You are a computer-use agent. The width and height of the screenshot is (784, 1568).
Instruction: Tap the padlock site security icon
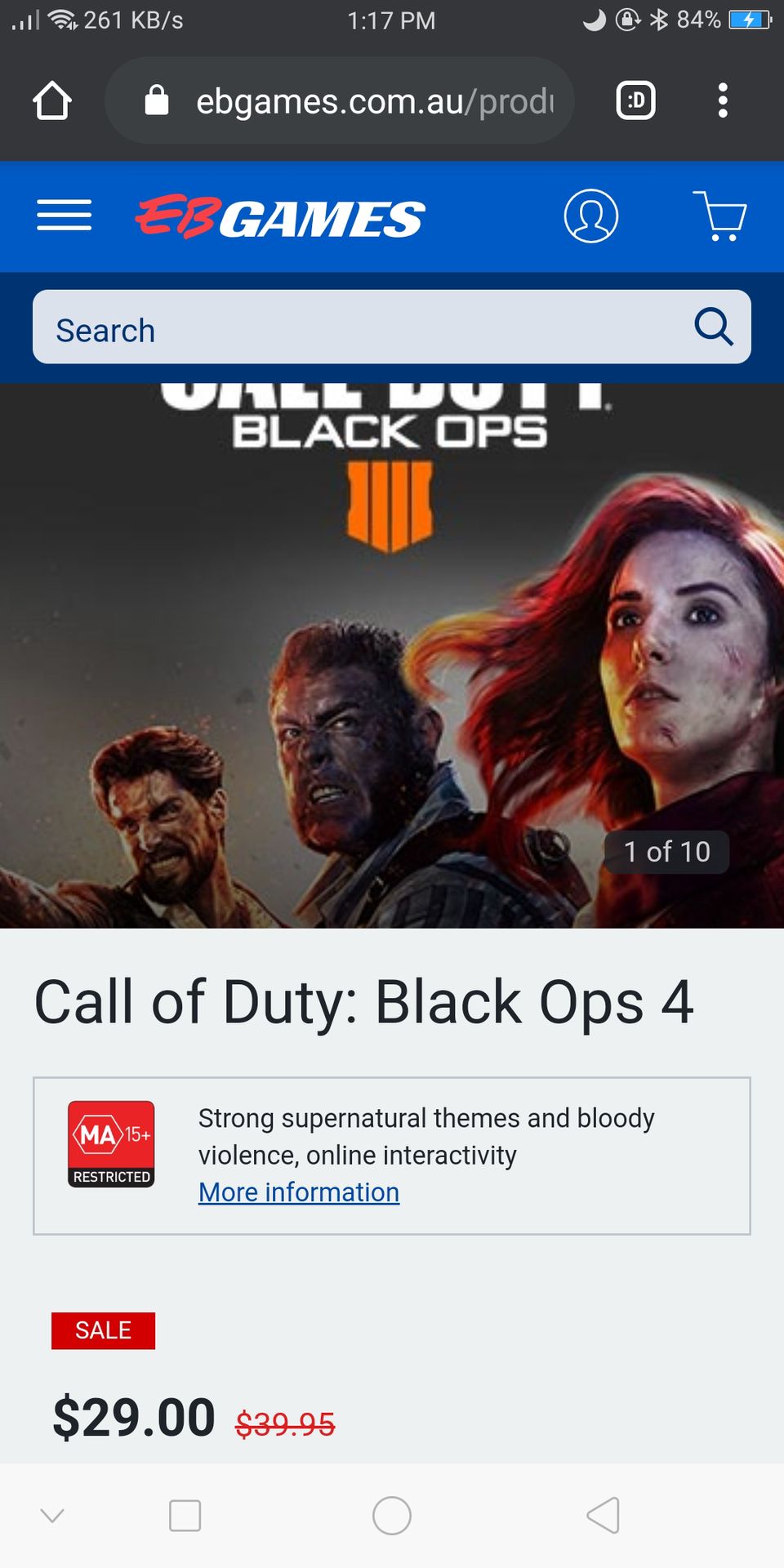pos(156,100)
